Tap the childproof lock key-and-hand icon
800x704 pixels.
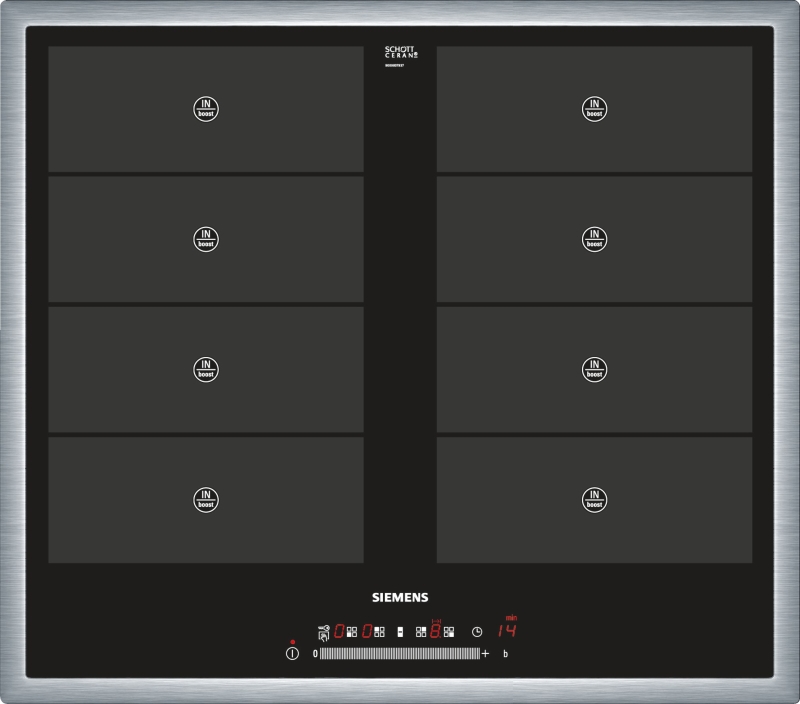point(324,633)
